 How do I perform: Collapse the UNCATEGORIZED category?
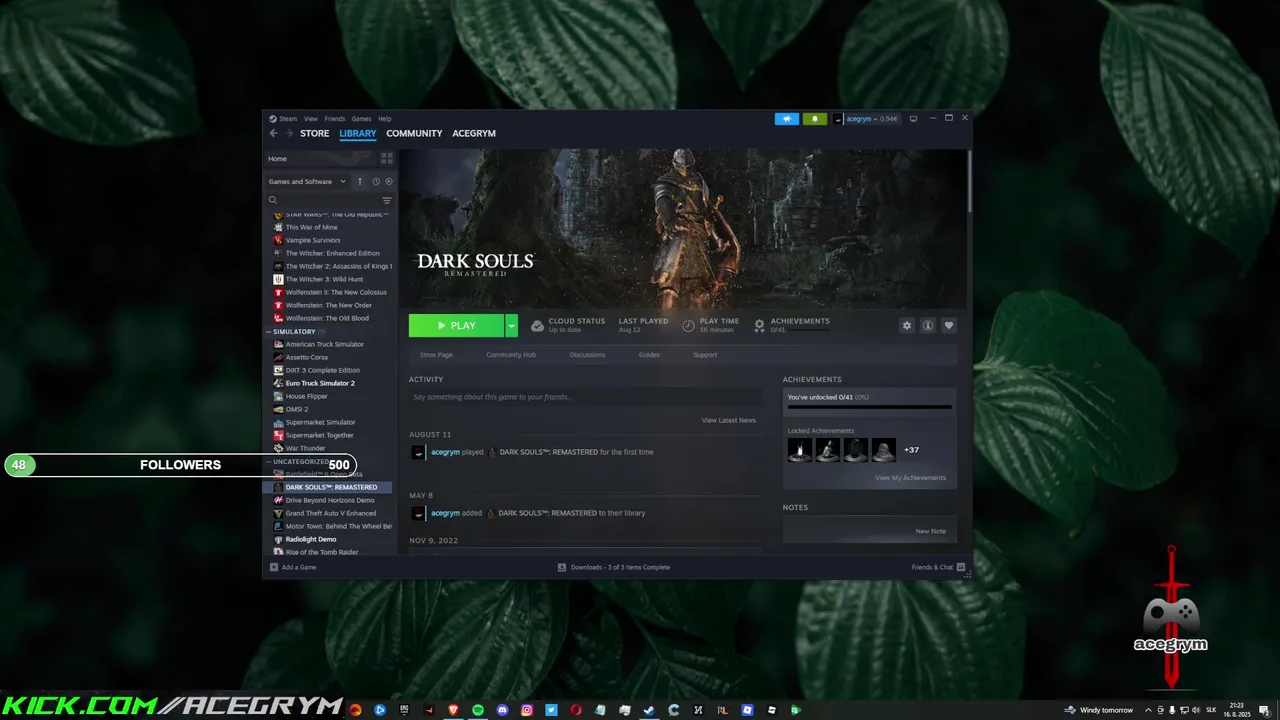pyautogui.click(x=269, y=462)
